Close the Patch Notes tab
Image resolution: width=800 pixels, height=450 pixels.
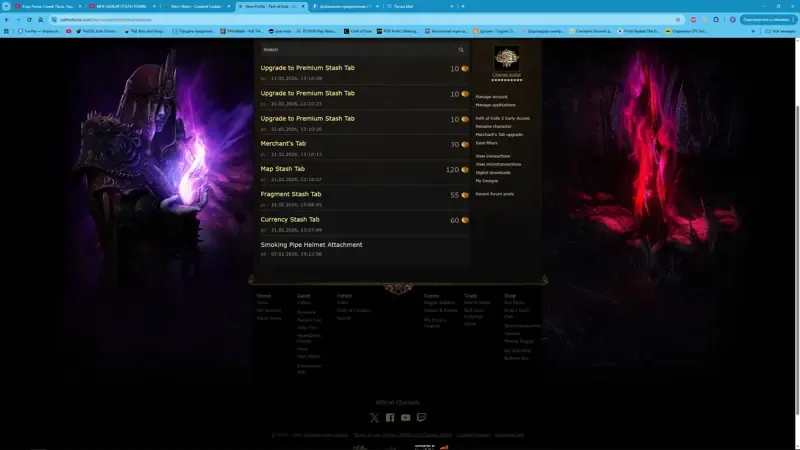point(229,6)
